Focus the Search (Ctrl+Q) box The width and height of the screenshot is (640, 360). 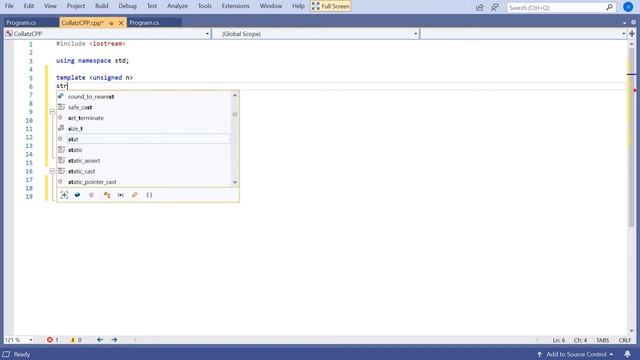click(561, 7)
